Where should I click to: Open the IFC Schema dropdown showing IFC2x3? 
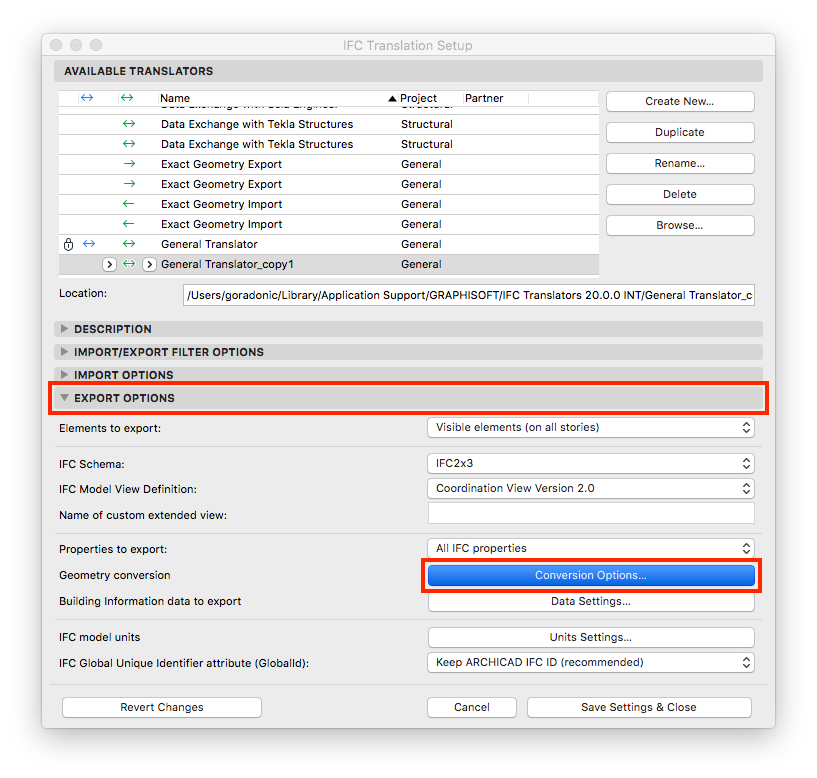point(591,463)
